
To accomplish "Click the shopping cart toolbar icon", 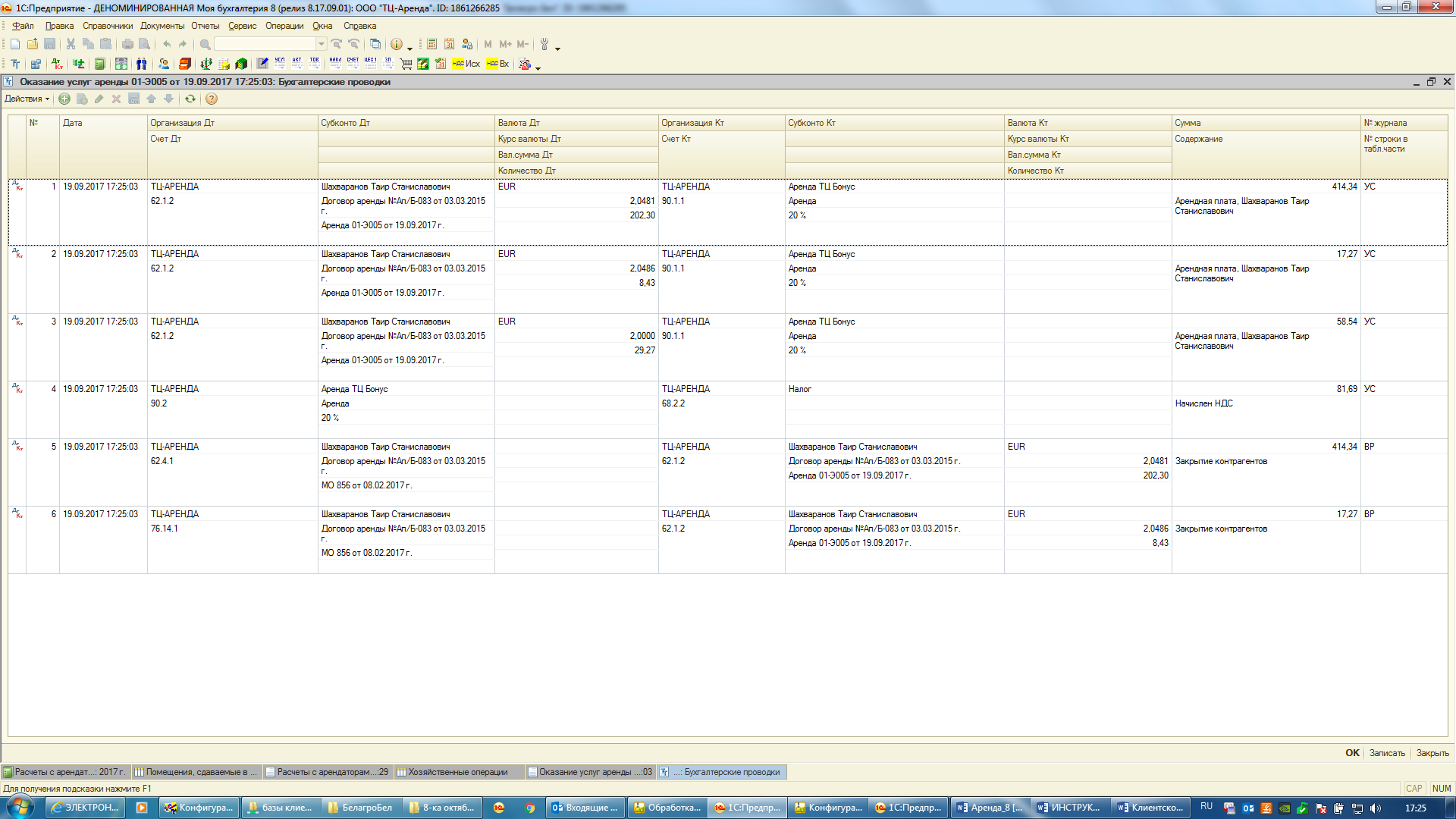I will click(406, 64).
